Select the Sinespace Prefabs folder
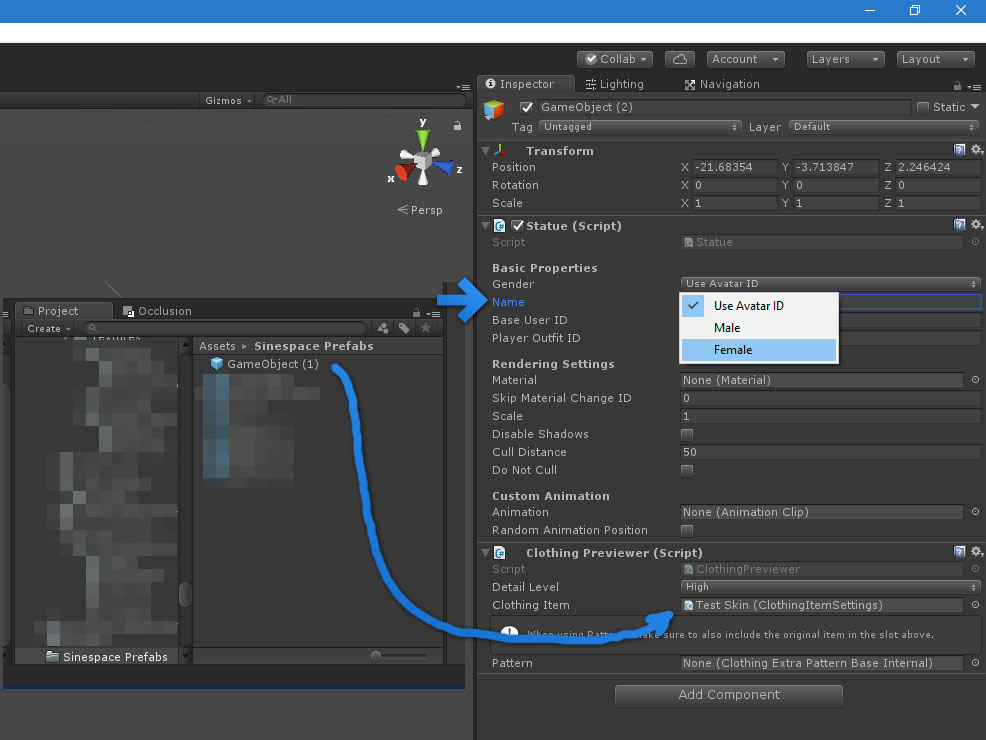The image size is (986, 740). pos(107,656)
